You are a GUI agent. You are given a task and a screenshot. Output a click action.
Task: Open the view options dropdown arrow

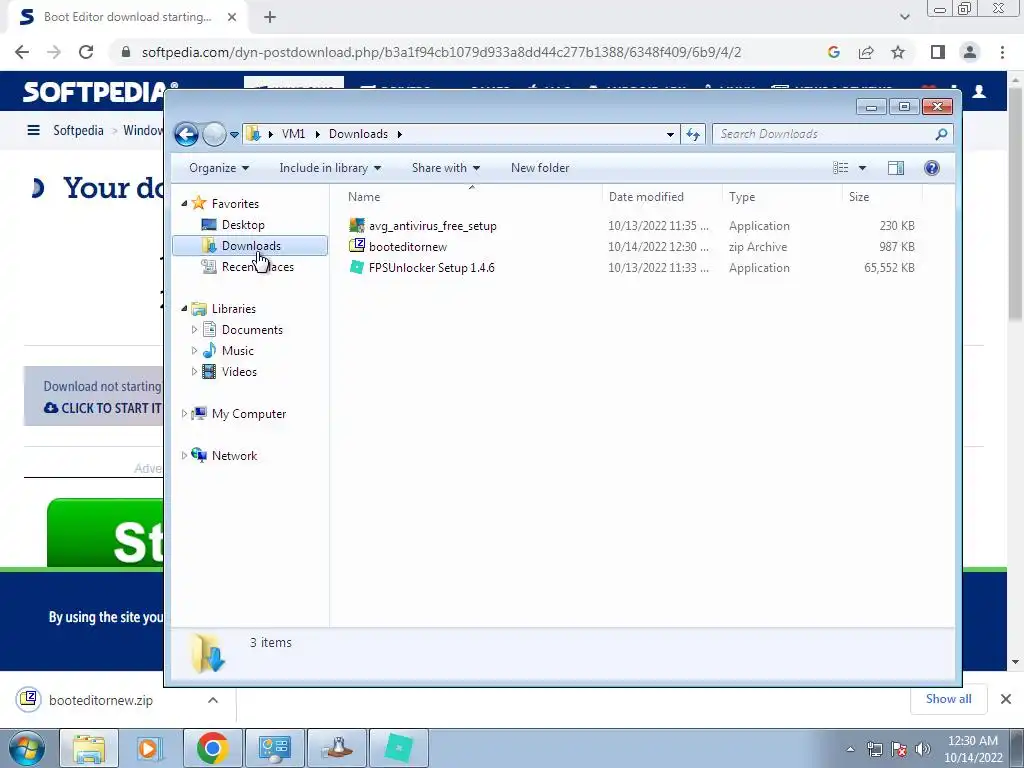[862, 168]
